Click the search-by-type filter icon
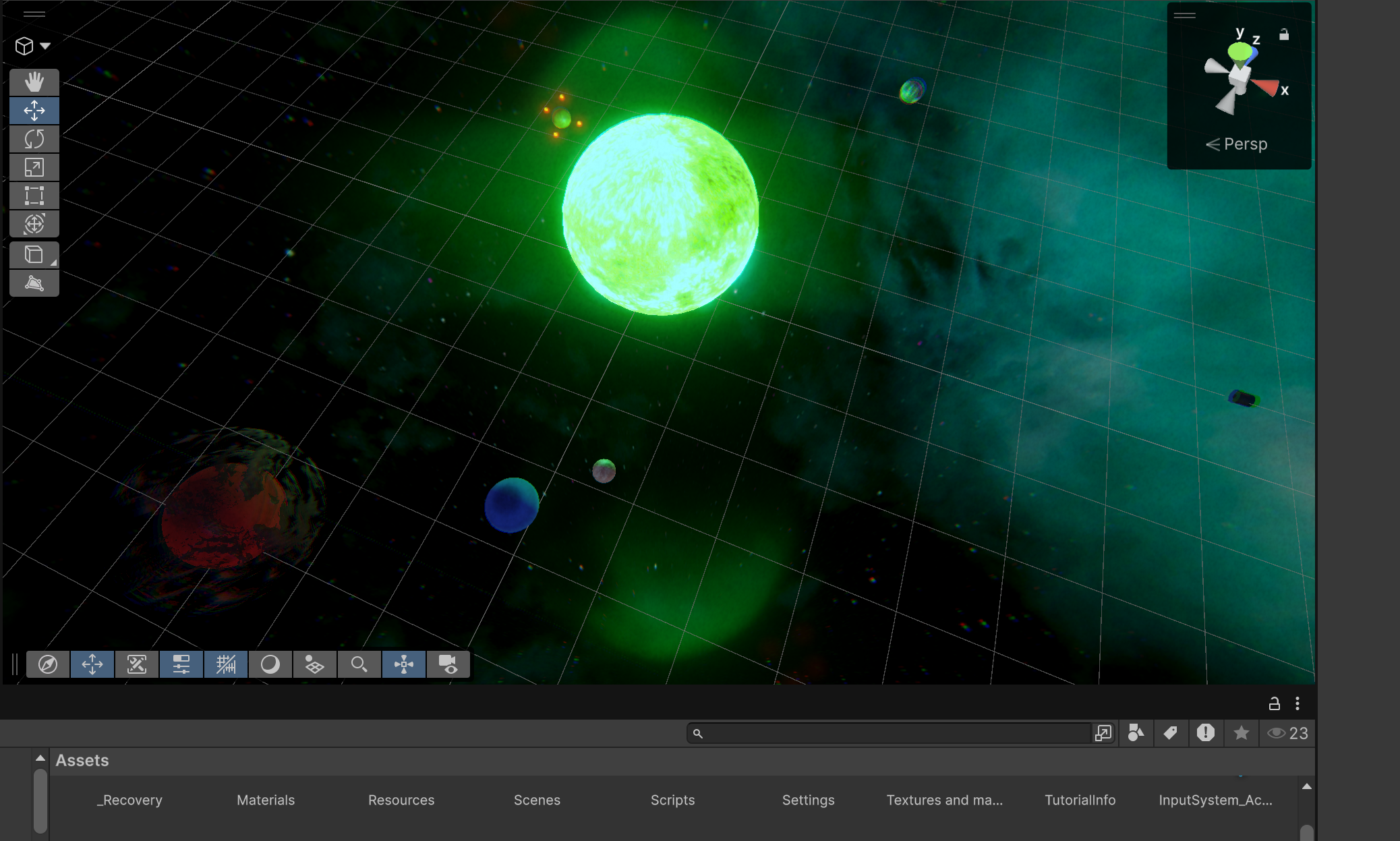This screenshot has width=1400, height=841. pos(1136,733)
